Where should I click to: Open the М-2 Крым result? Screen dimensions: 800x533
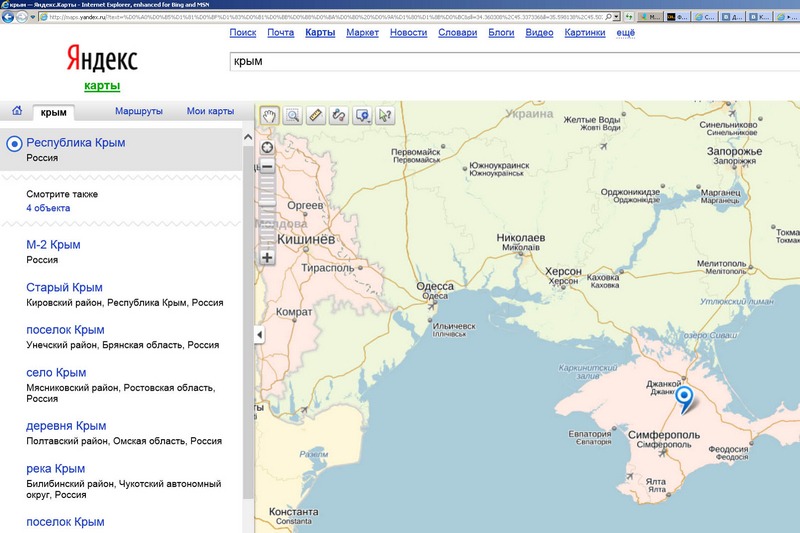pos(53,244)
